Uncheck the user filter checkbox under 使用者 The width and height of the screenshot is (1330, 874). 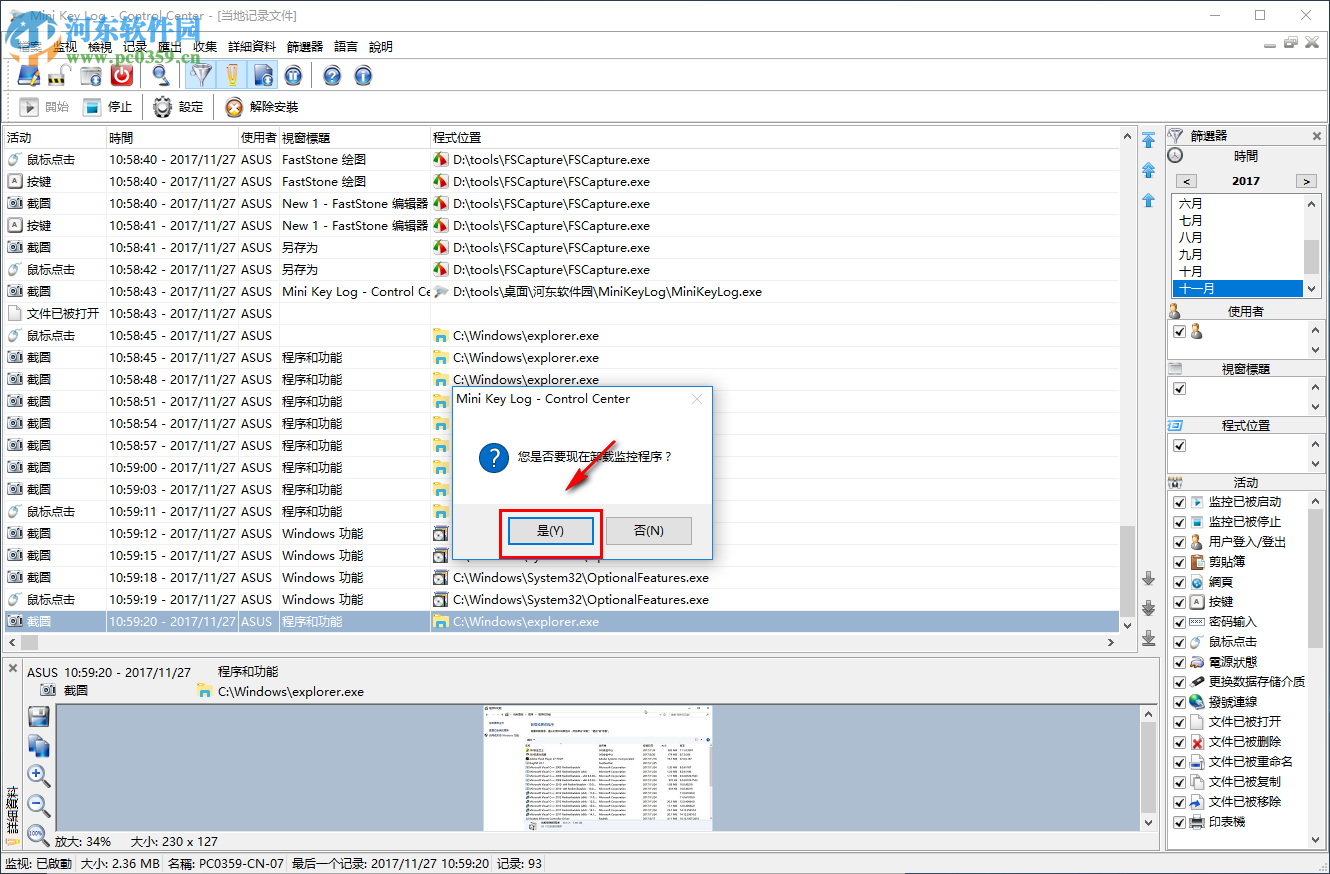click(x=1180, y=332)
